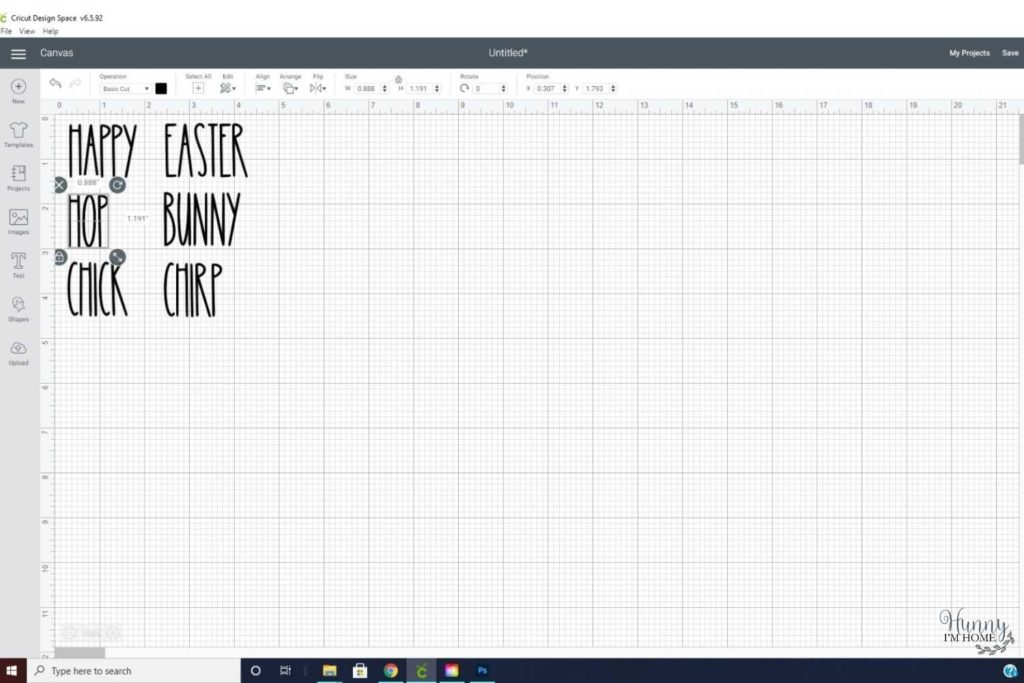
Task: Open My Projects
Action: [x=969, y=54]
